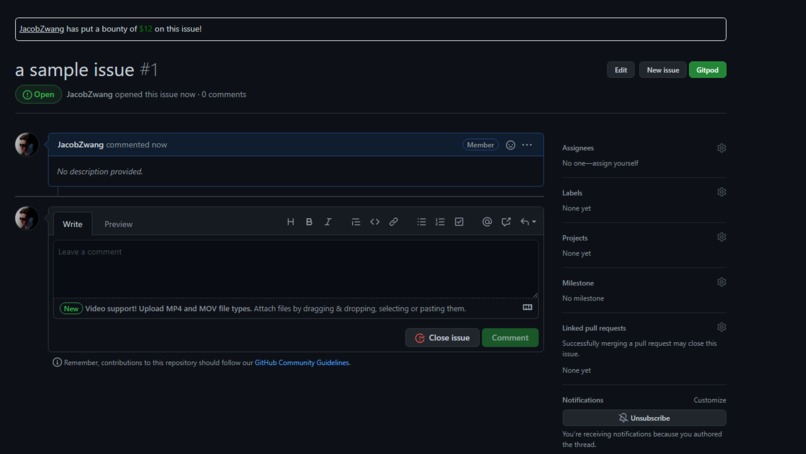Insert a bulleted list

pyautogui.click(x=422, y=222)
